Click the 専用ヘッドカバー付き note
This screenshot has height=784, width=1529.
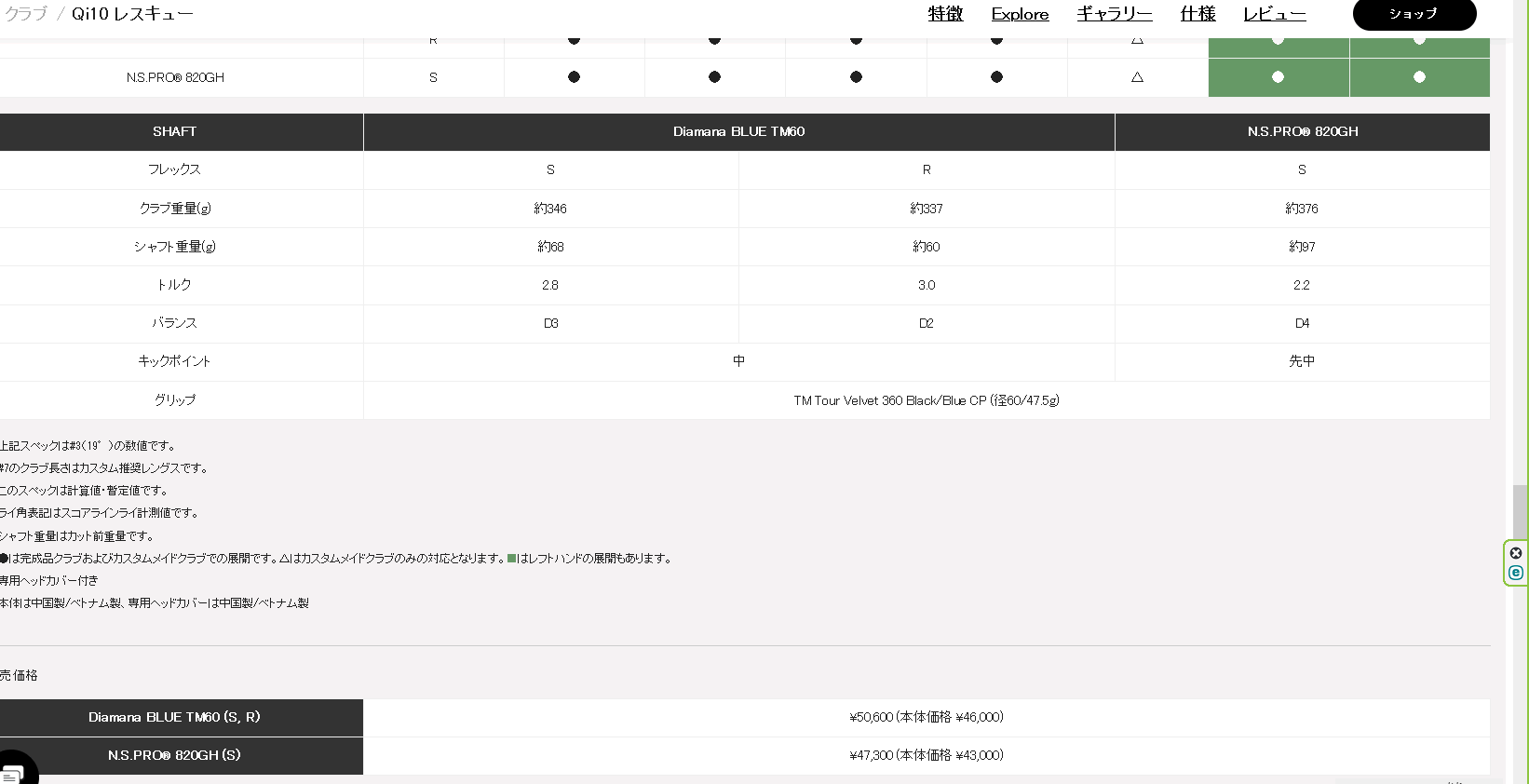(x=48, y=581)
